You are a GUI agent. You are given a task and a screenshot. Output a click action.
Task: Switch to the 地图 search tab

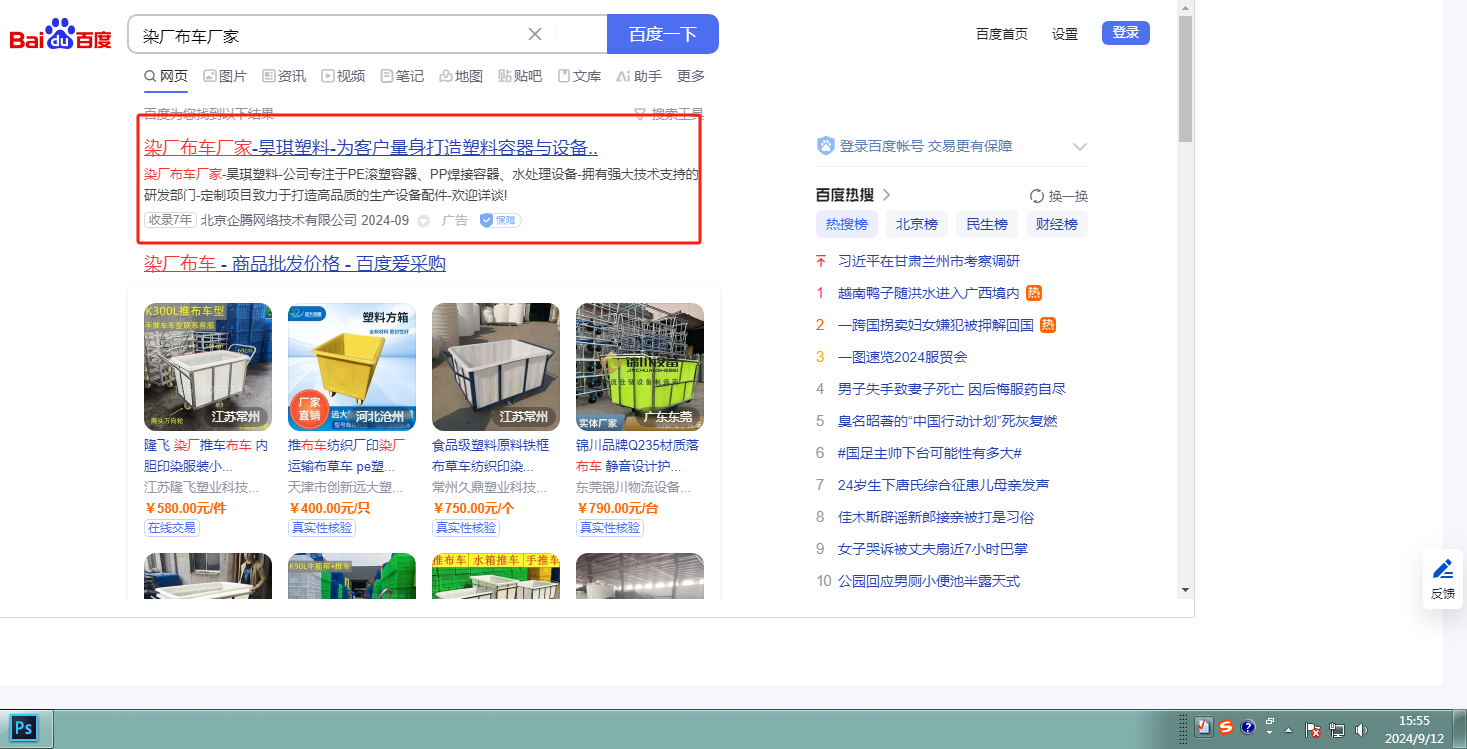461,76
